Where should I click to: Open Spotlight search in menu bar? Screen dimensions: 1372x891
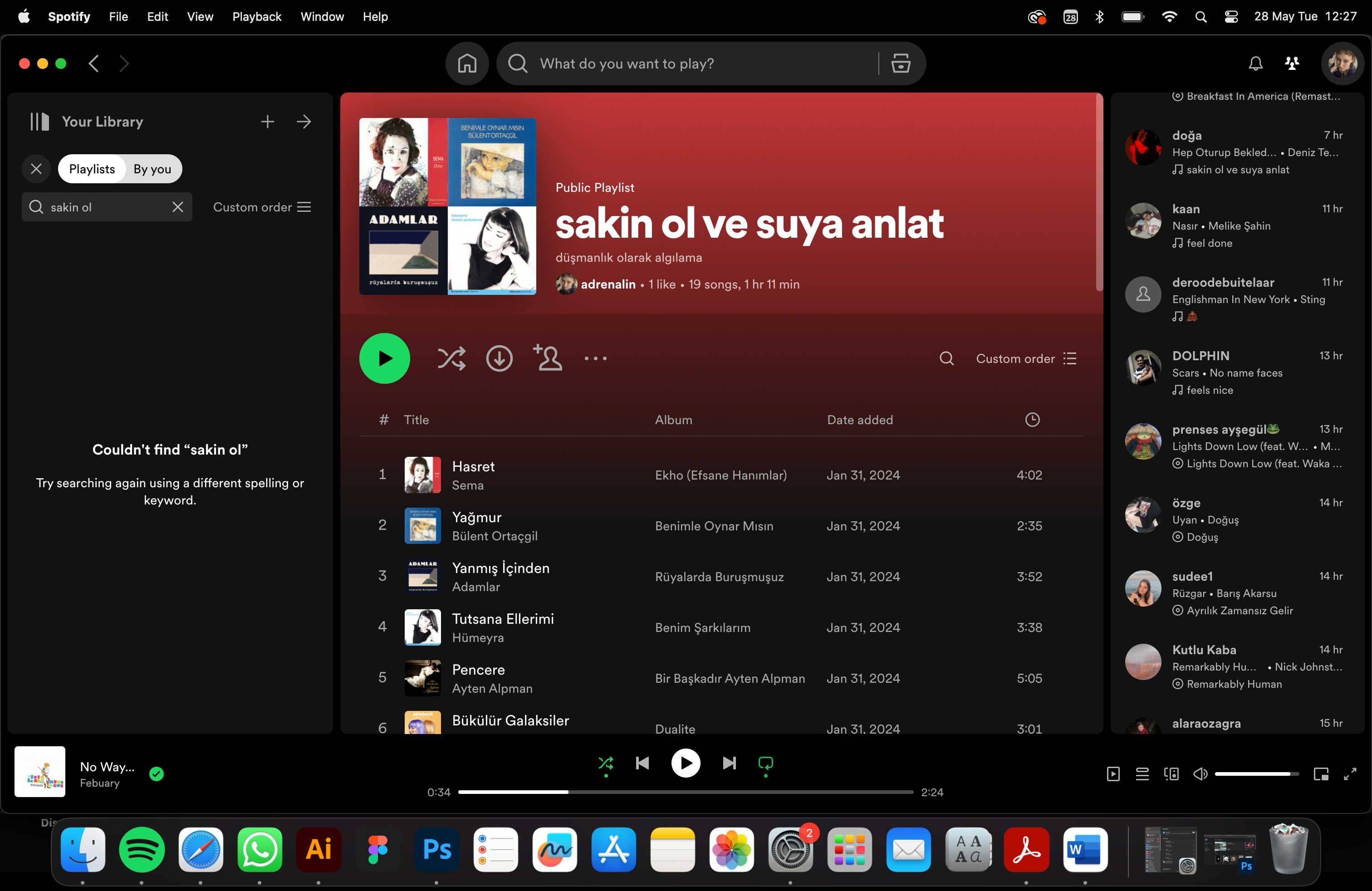click(x=1201, y=17)
